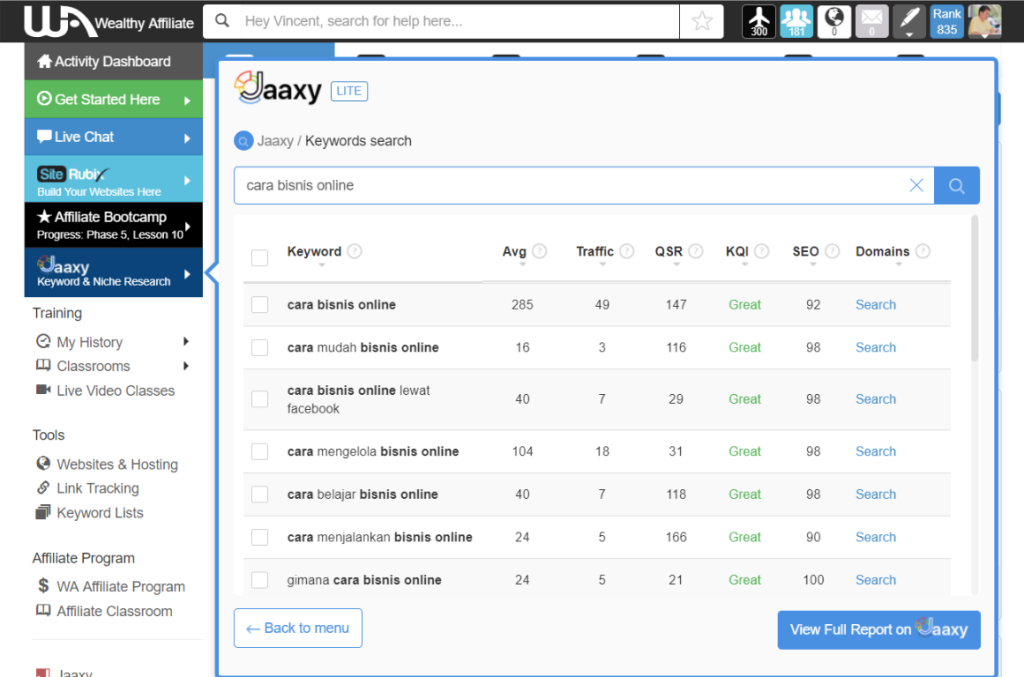Click the blue magnifier search button

[x=956, y=185]
